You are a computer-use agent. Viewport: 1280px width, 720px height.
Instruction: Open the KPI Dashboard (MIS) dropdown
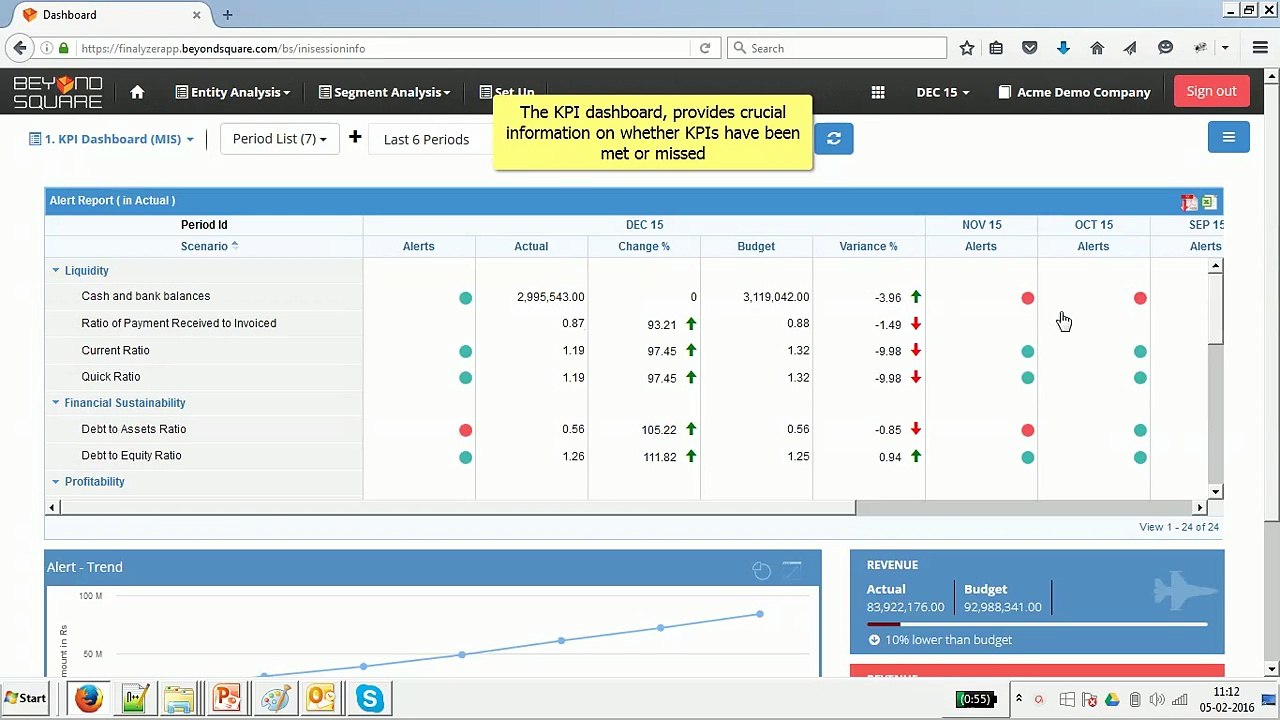coord(111,139)
